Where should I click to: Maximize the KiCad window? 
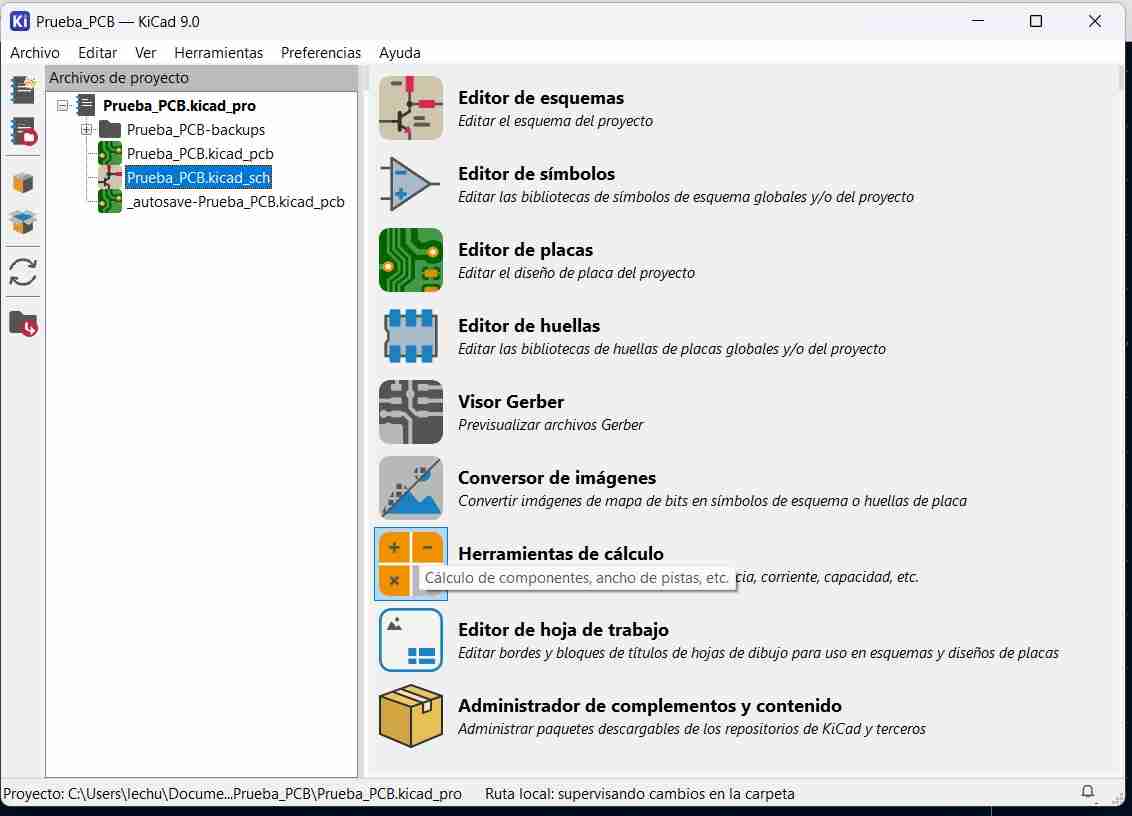(1035, 21)
